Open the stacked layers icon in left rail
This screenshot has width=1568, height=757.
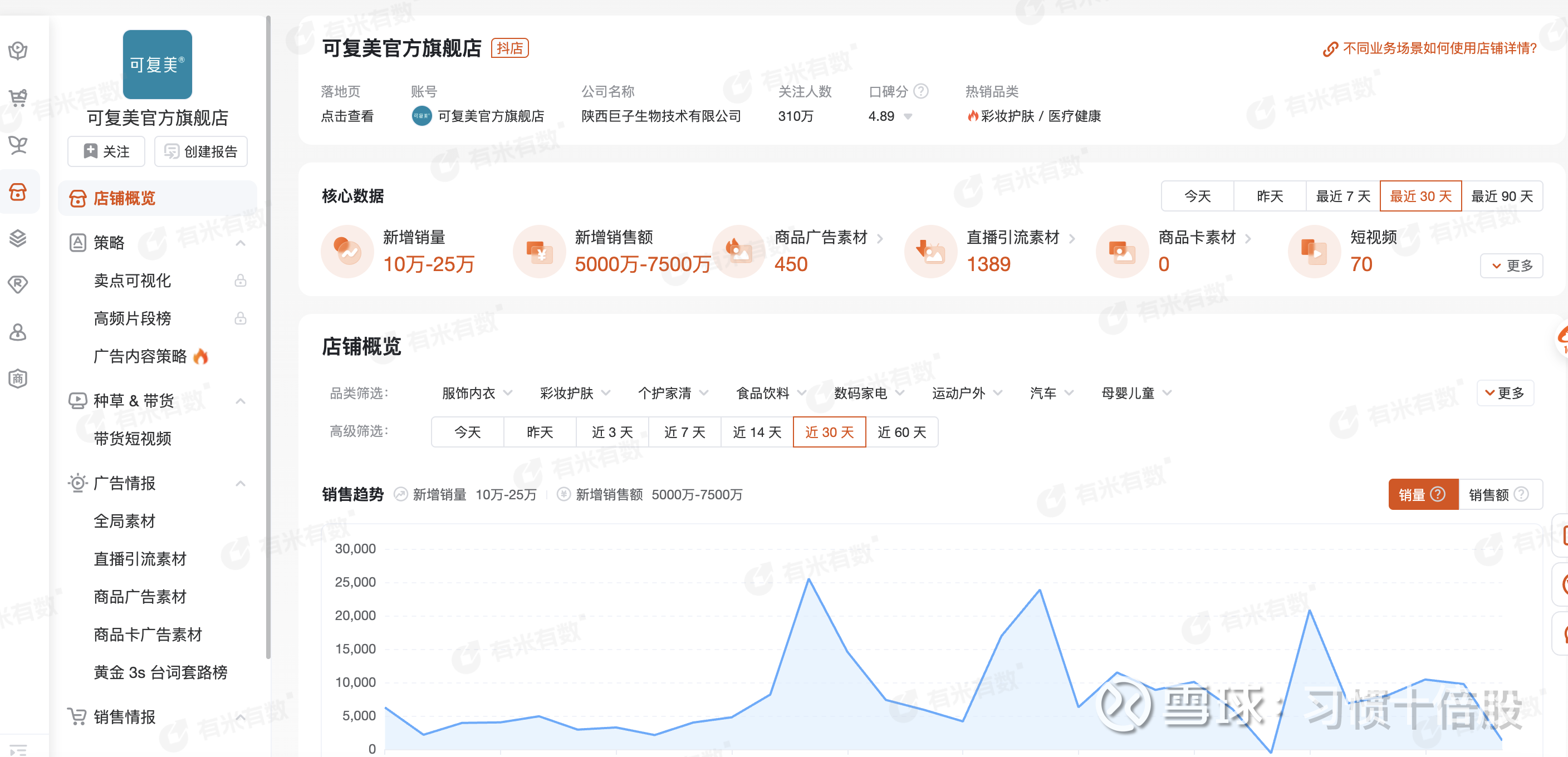[x=18, y=238]
